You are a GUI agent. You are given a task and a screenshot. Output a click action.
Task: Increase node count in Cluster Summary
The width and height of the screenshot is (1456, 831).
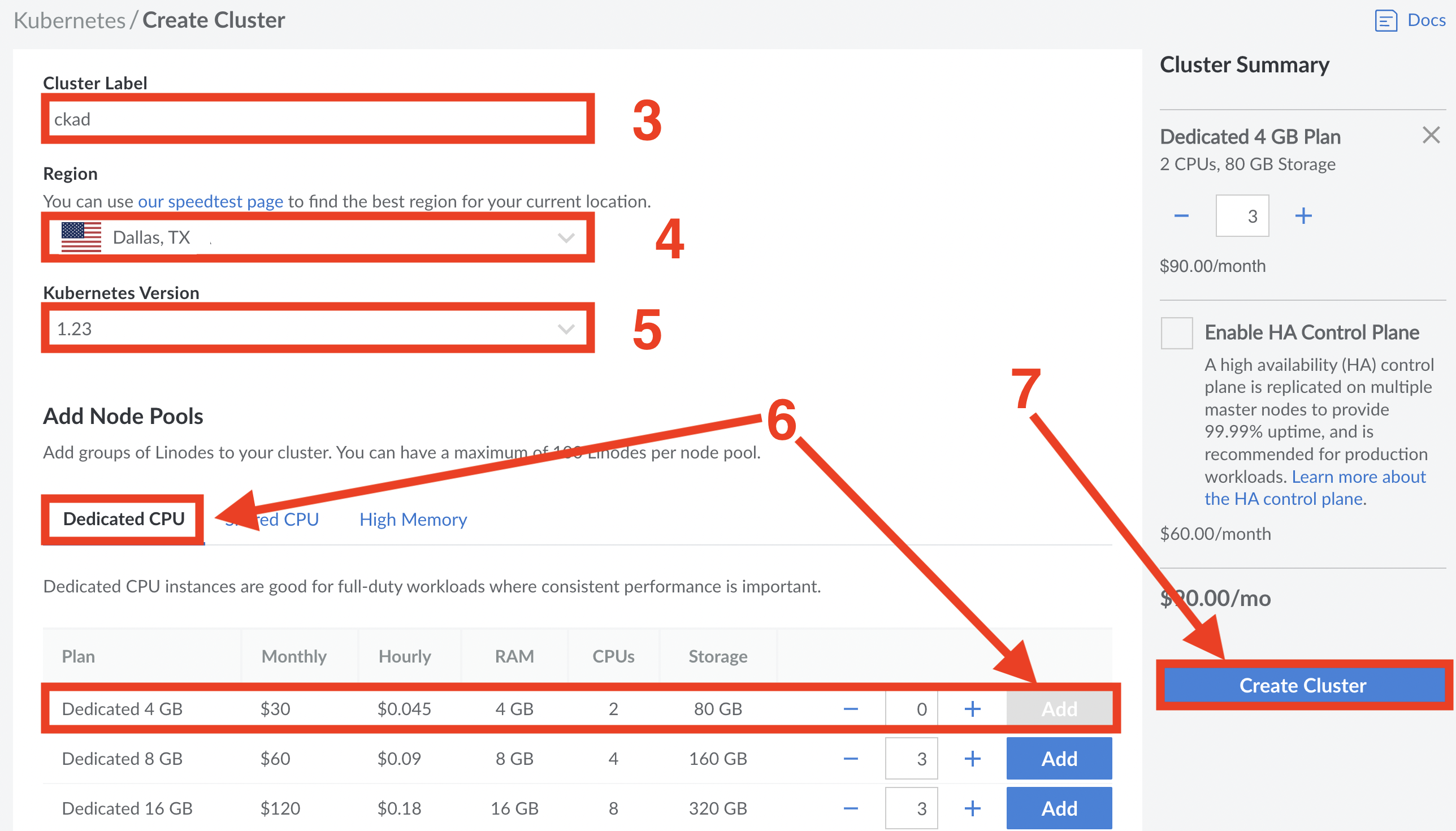point(1303,216)
